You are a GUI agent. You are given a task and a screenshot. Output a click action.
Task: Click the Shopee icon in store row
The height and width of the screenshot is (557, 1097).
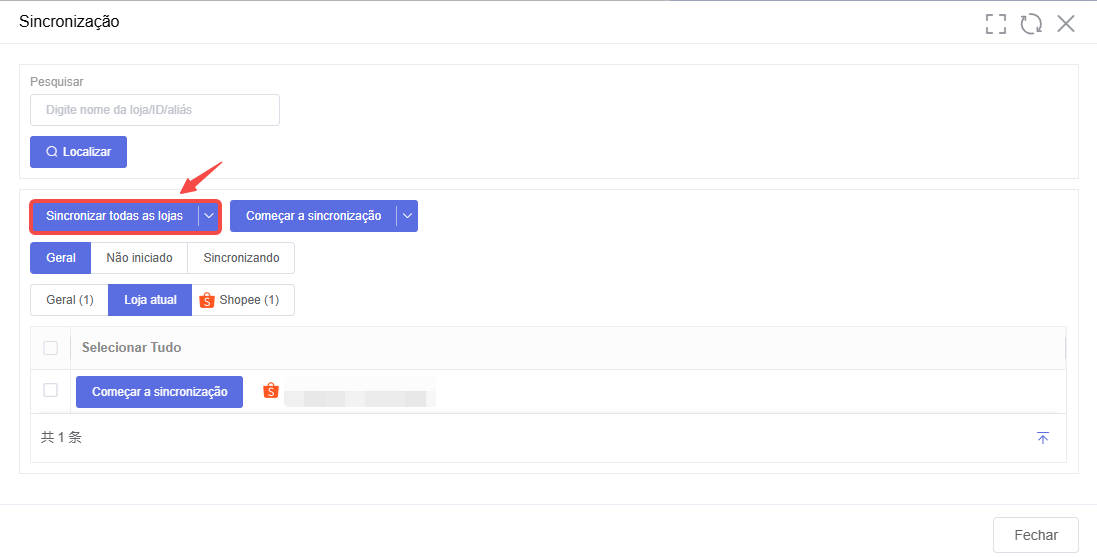pyautogui.click(x=271, y=391)
